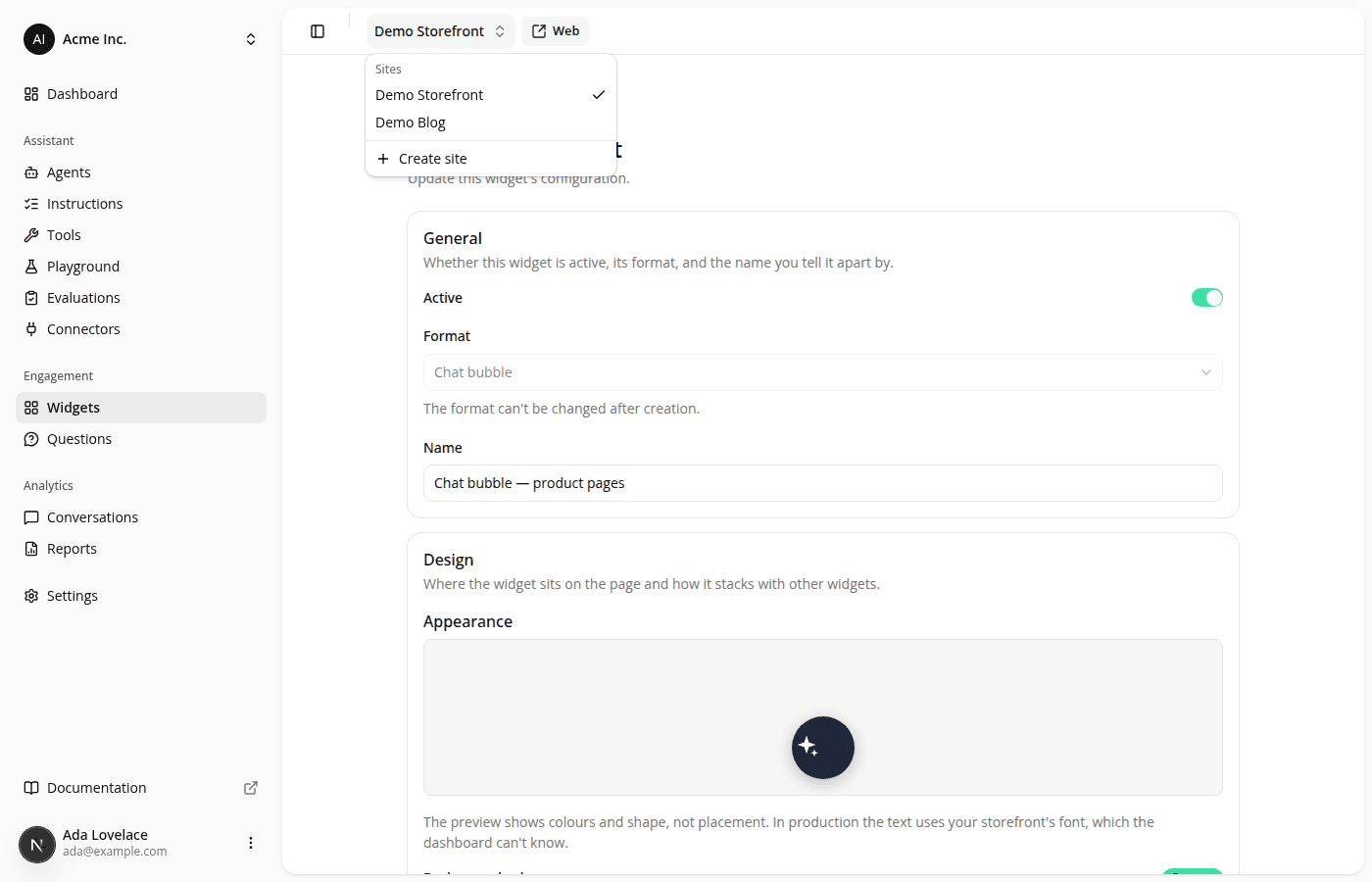The image size is (1372, 882).
Task: Click the AI avatar for Acme Inc.
Action: click(39, 39)
